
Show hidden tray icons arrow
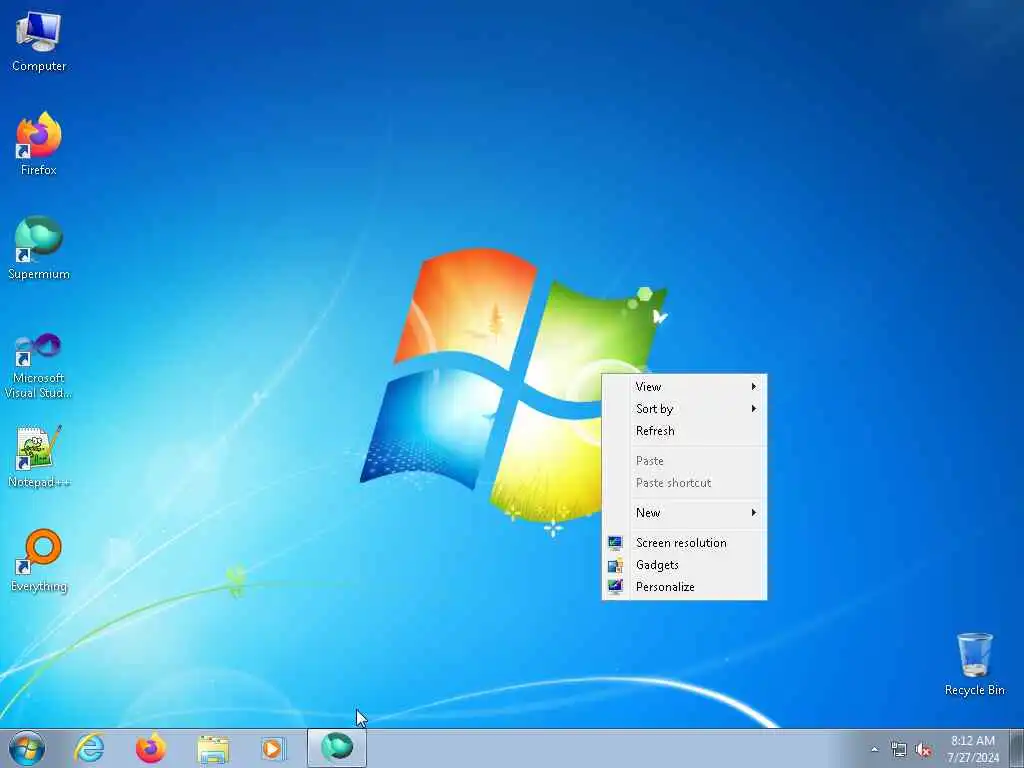(x=874, y=750)
